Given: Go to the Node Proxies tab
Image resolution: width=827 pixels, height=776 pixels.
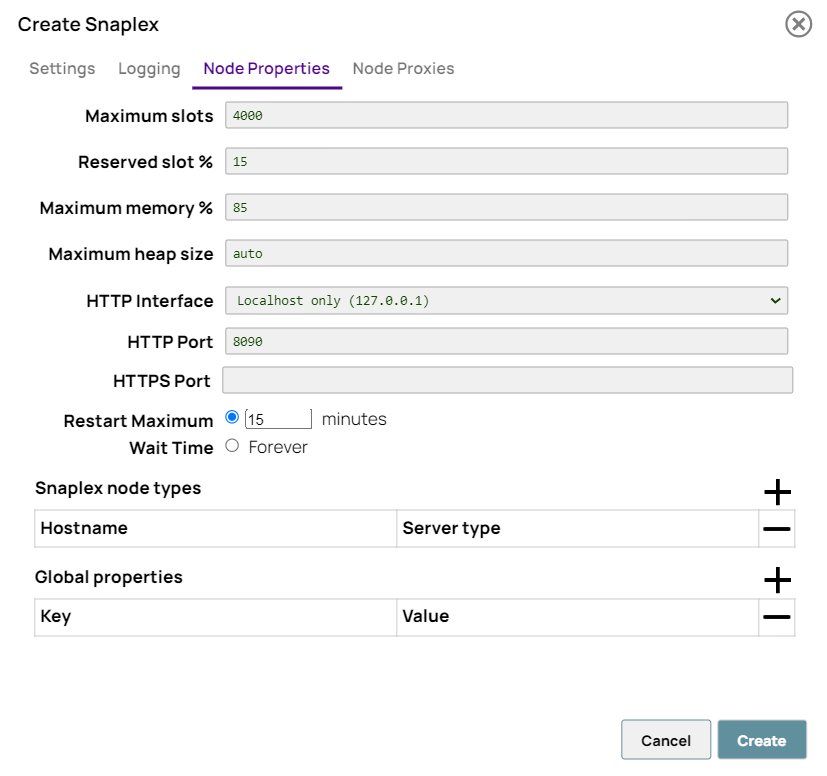Looking at the screenshot, I should (x=403, y=69).
